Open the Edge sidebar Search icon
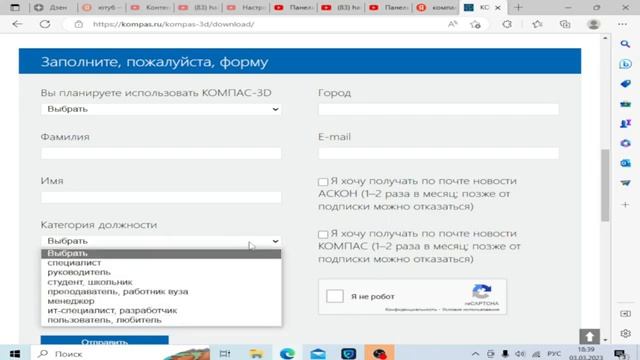The width and height of the screenshot is (640, 360). 625,44
